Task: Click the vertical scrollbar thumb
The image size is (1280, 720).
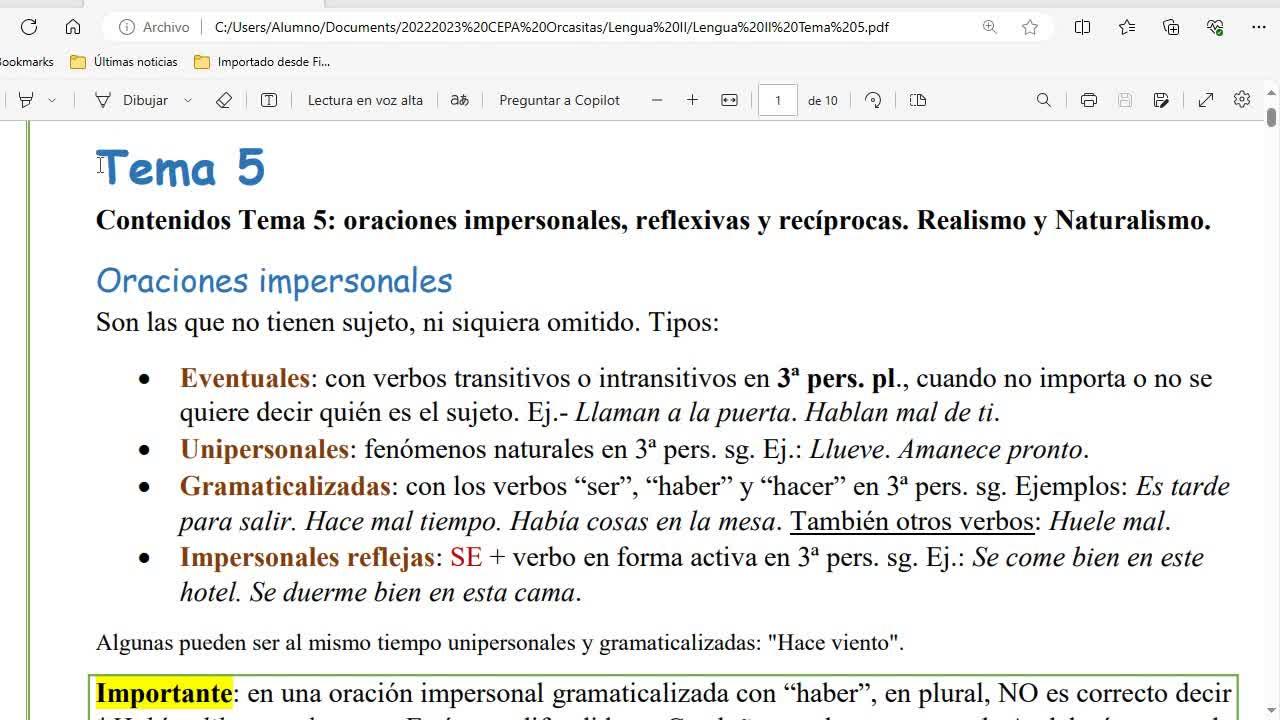Action: [1272, 116]
